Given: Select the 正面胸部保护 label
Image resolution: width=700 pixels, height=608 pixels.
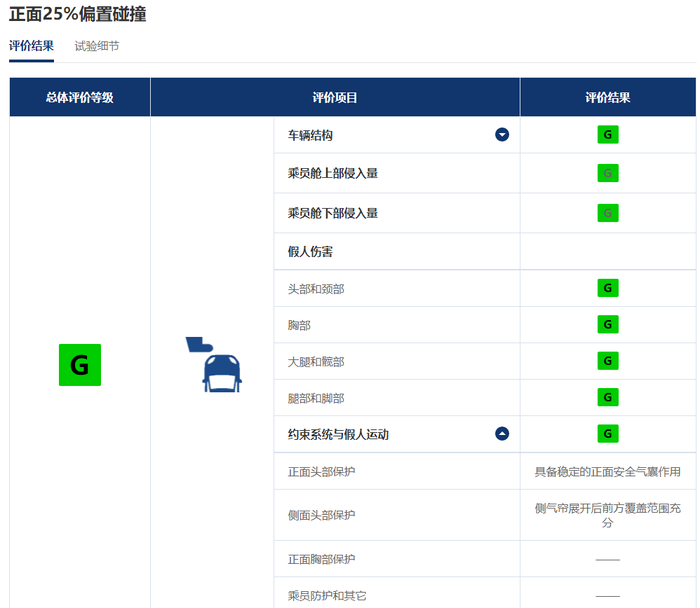Looking at the screenshot, I should [321, 559].
